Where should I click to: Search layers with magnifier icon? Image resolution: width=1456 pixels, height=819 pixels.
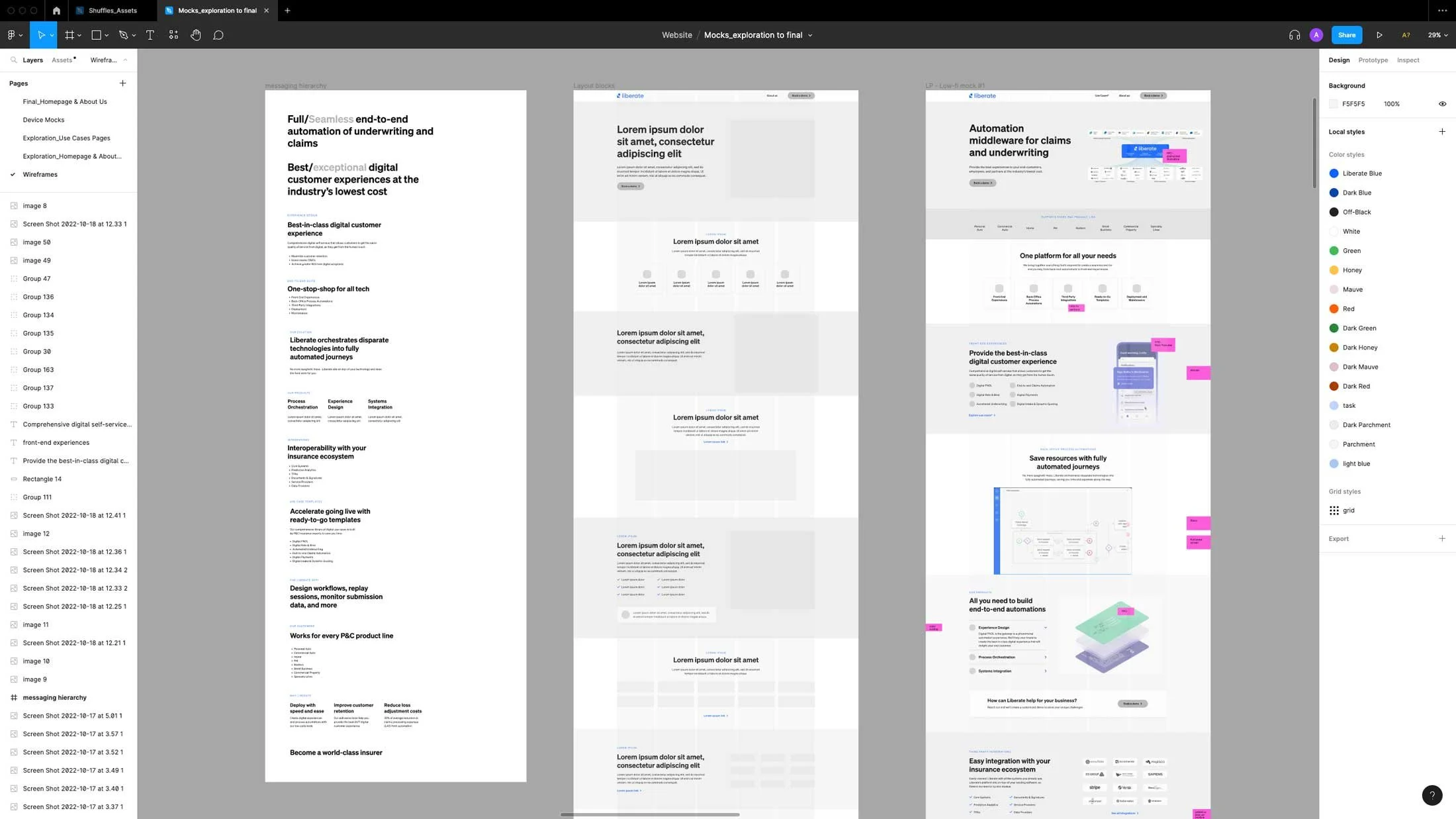(x=13, y=60)
